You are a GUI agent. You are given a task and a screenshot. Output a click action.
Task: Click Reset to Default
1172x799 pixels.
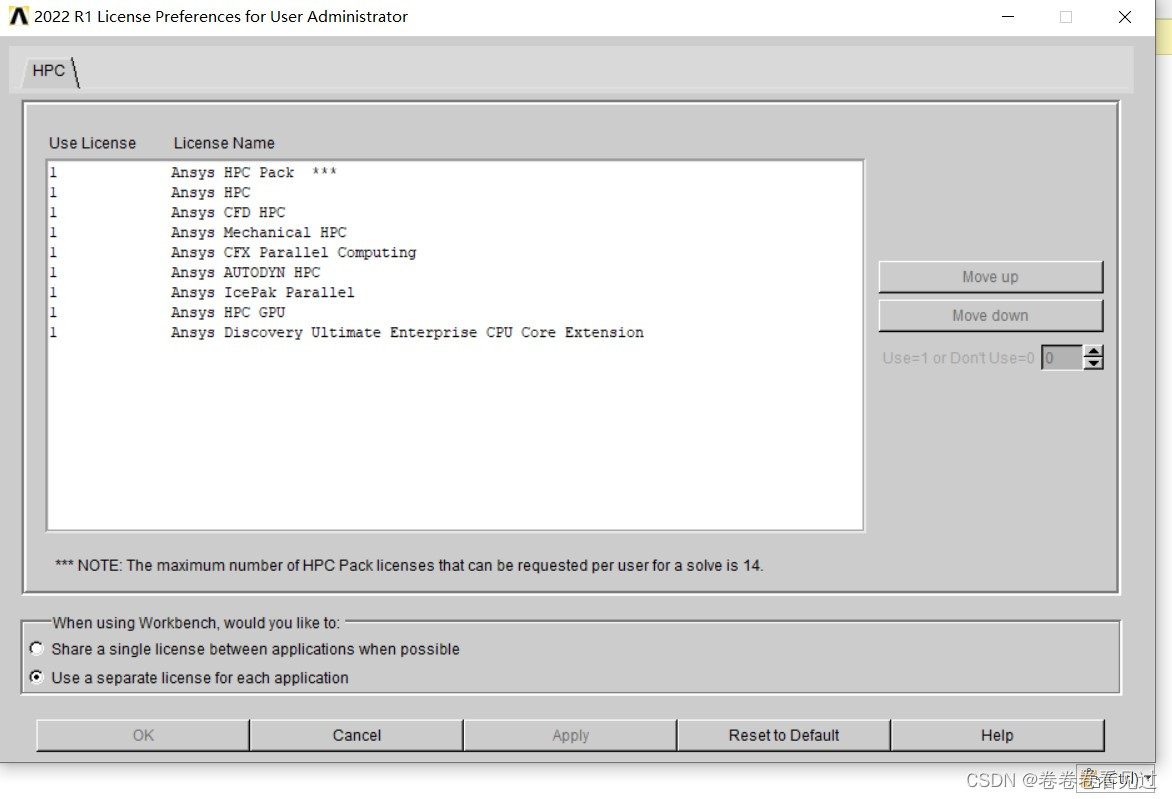(x=784, y=735)
